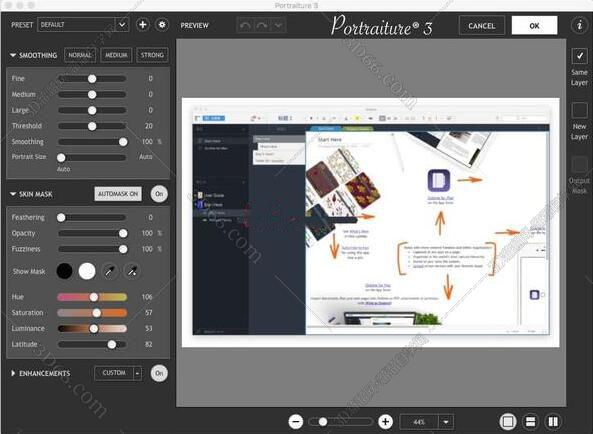Select Medium smoothing preset
Screen dimensions: 593x434
[x=116, y=55]
